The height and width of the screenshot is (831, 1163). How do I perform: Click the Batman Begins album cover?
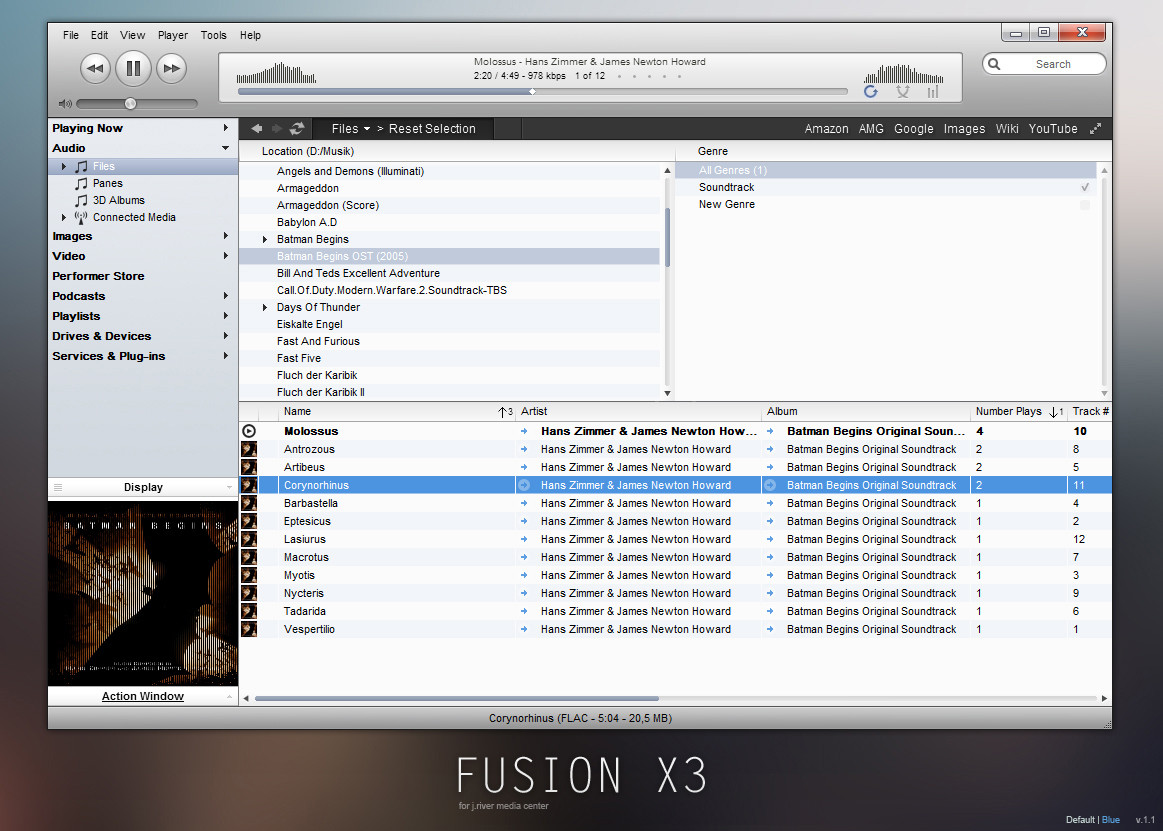(x=142, y=594)
